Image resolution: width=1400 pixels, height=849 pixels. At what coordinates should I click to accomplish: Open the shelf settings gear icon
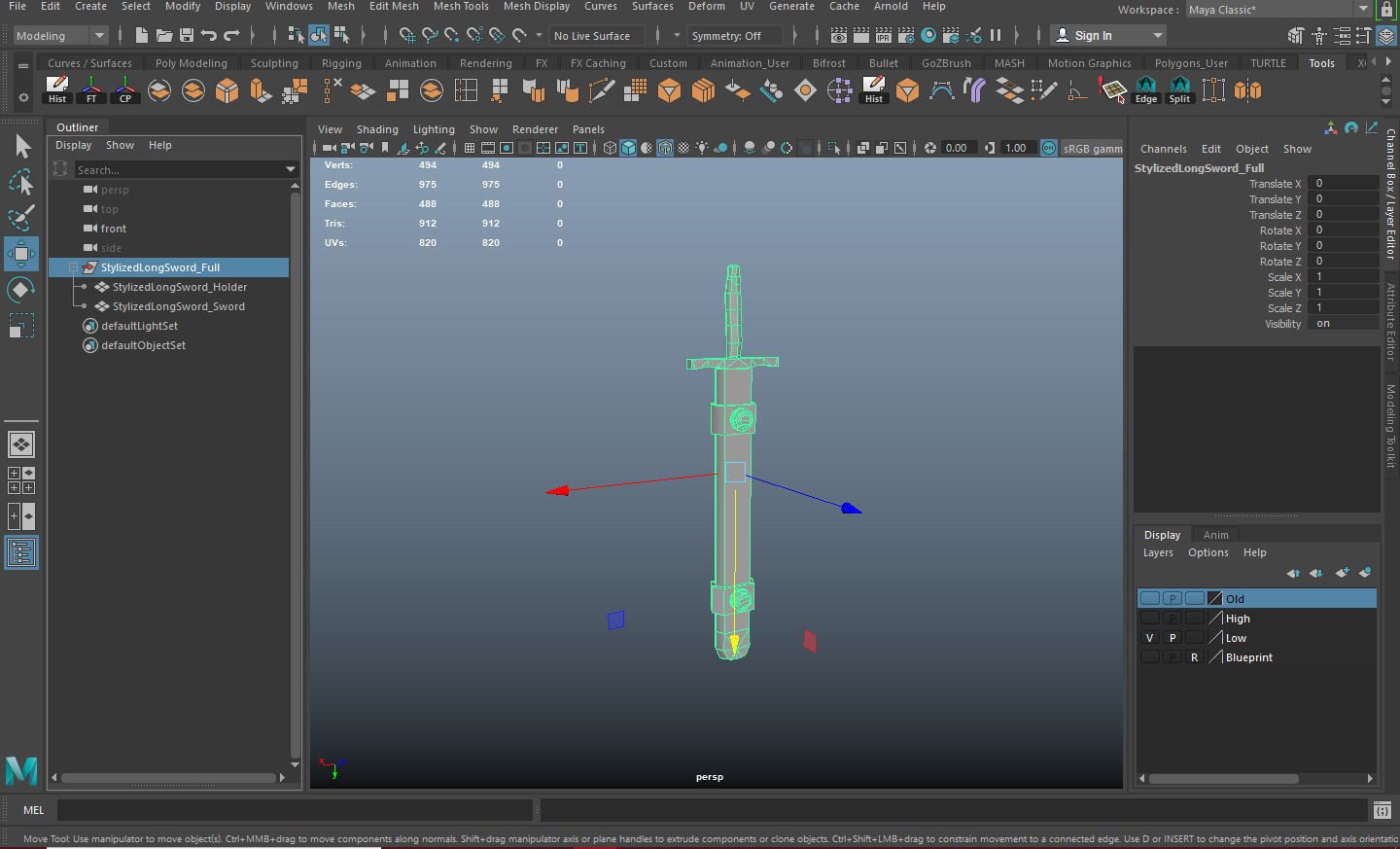tap(23, 97)
